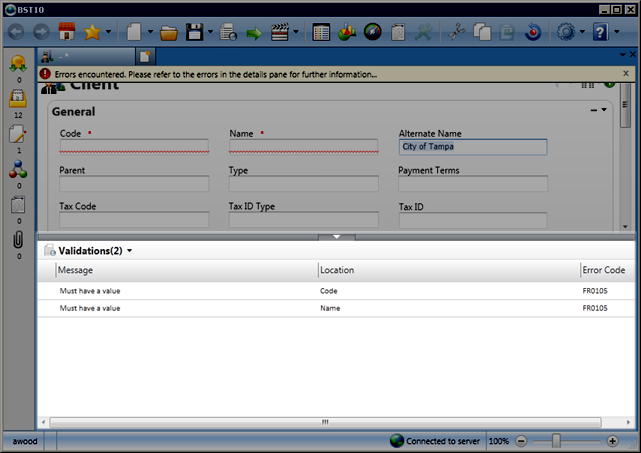Switch to the second document tab

tap(146, 56)
